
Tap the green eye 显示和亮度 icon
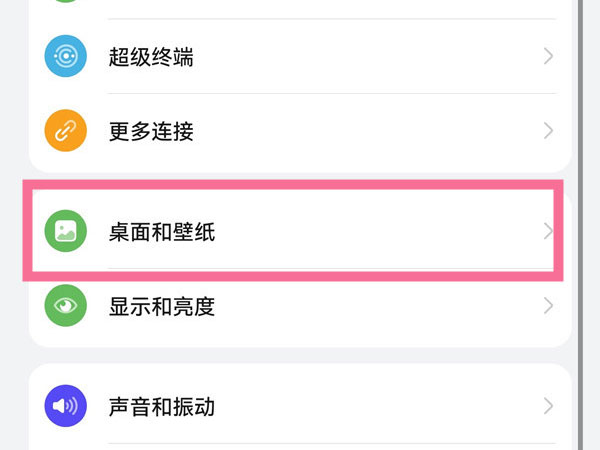(66, 306)
